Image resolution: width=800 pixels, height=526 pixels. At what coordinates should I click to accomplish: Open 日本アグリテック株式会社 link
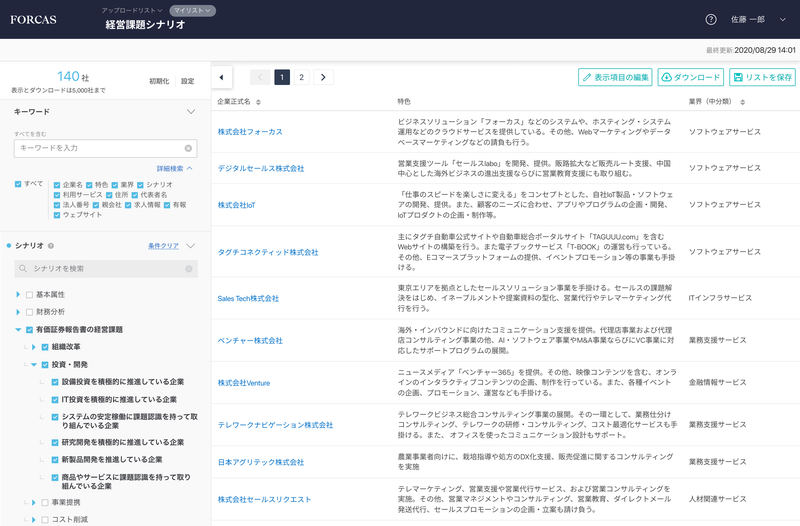coord(261,462)
